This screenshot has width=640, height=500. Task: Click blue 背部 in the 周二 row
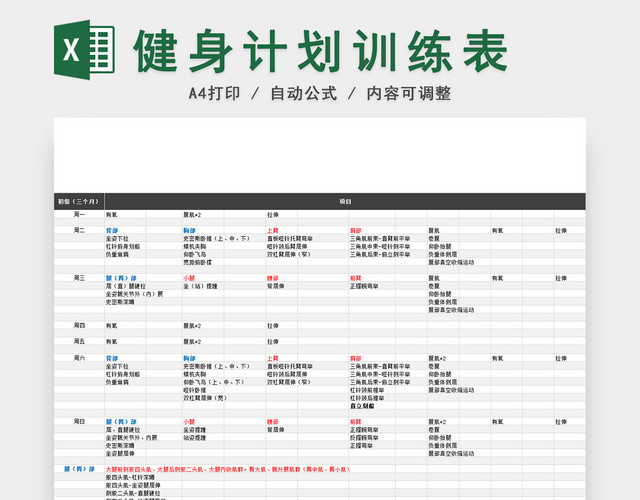click(x=112, y=231)
